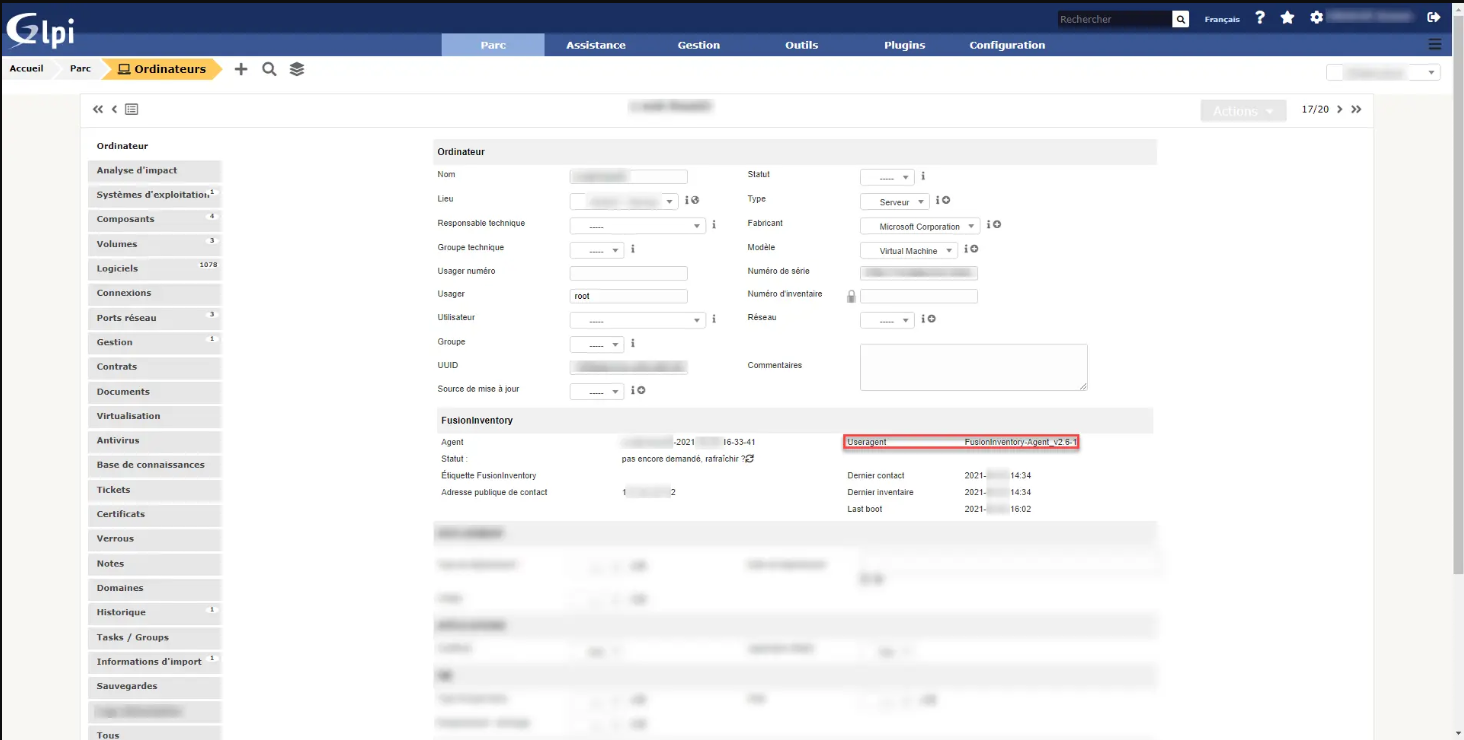The height and width of the screenshot is (740, 1464).
Task: Click the lock icon beside Numéro d'inventaire
Action: tap(851, 296)
